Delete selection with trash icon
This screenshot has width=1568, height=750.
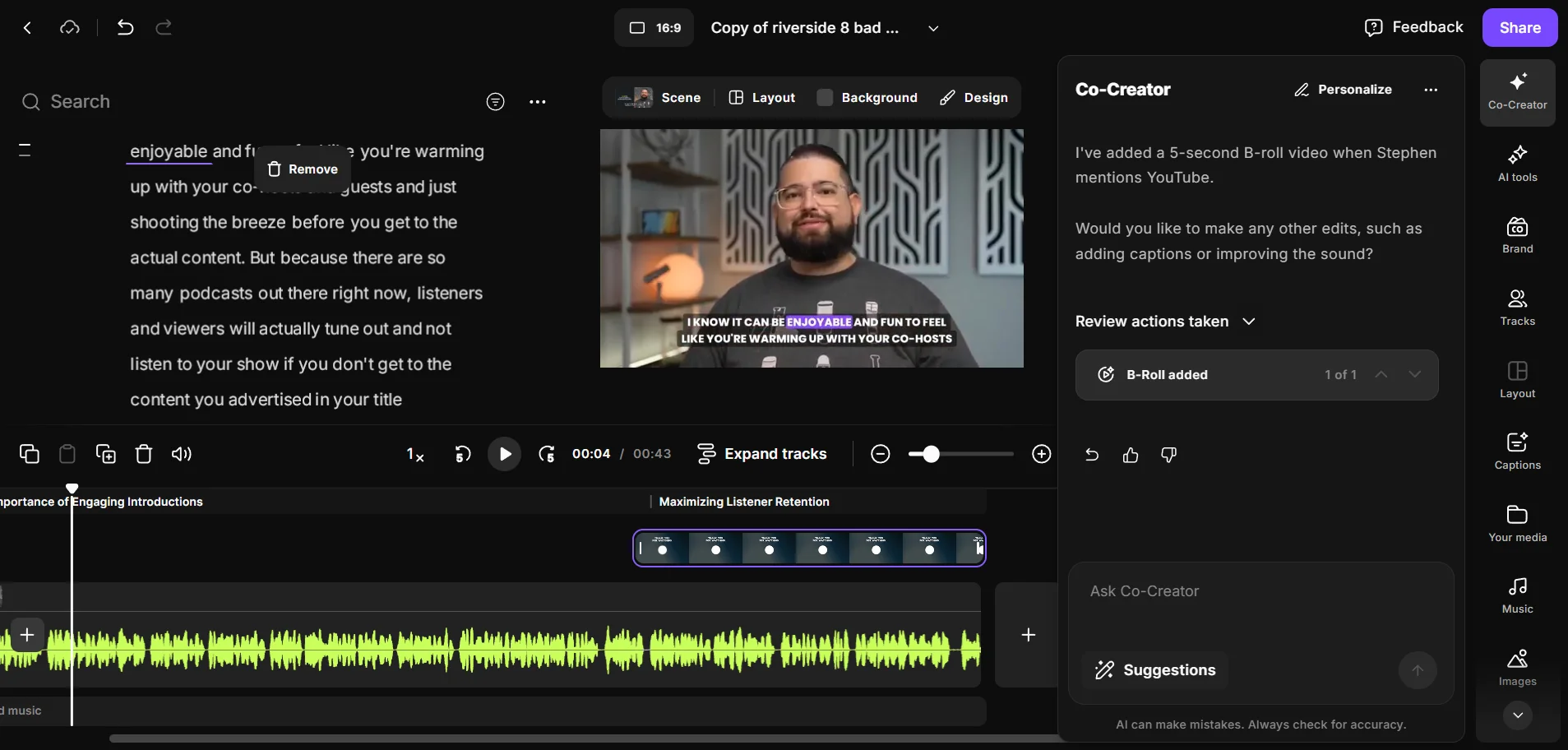coord(144,454)
